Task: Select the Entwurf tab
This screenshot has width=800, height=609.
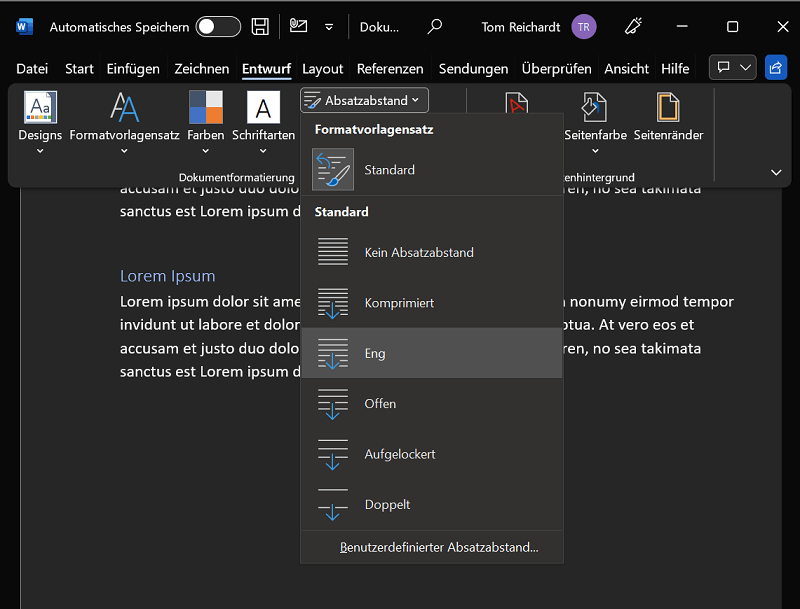Action: tap(266, 68)
